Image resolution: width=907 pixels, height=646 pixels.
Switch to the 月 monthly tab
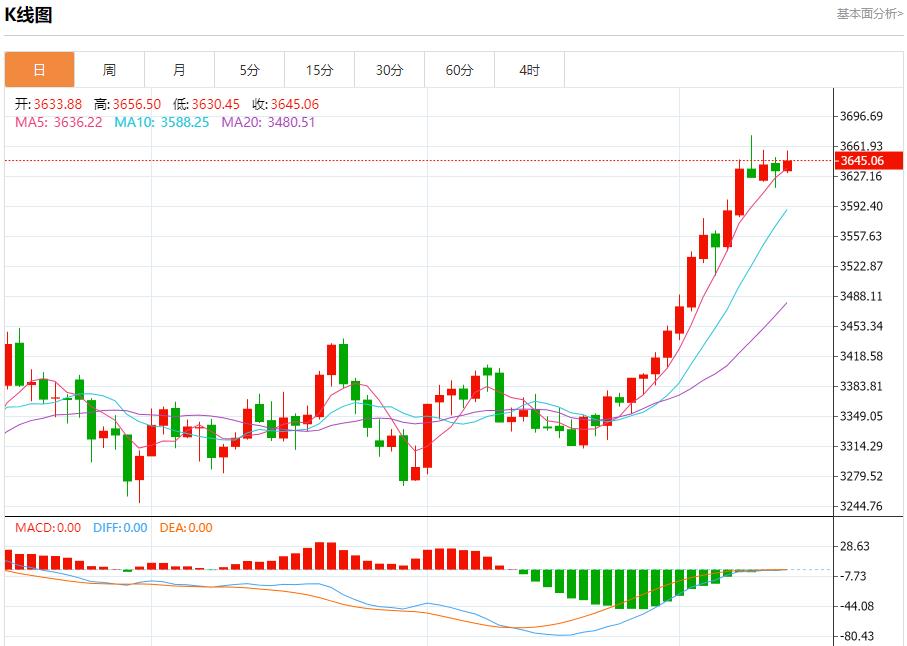179,70
